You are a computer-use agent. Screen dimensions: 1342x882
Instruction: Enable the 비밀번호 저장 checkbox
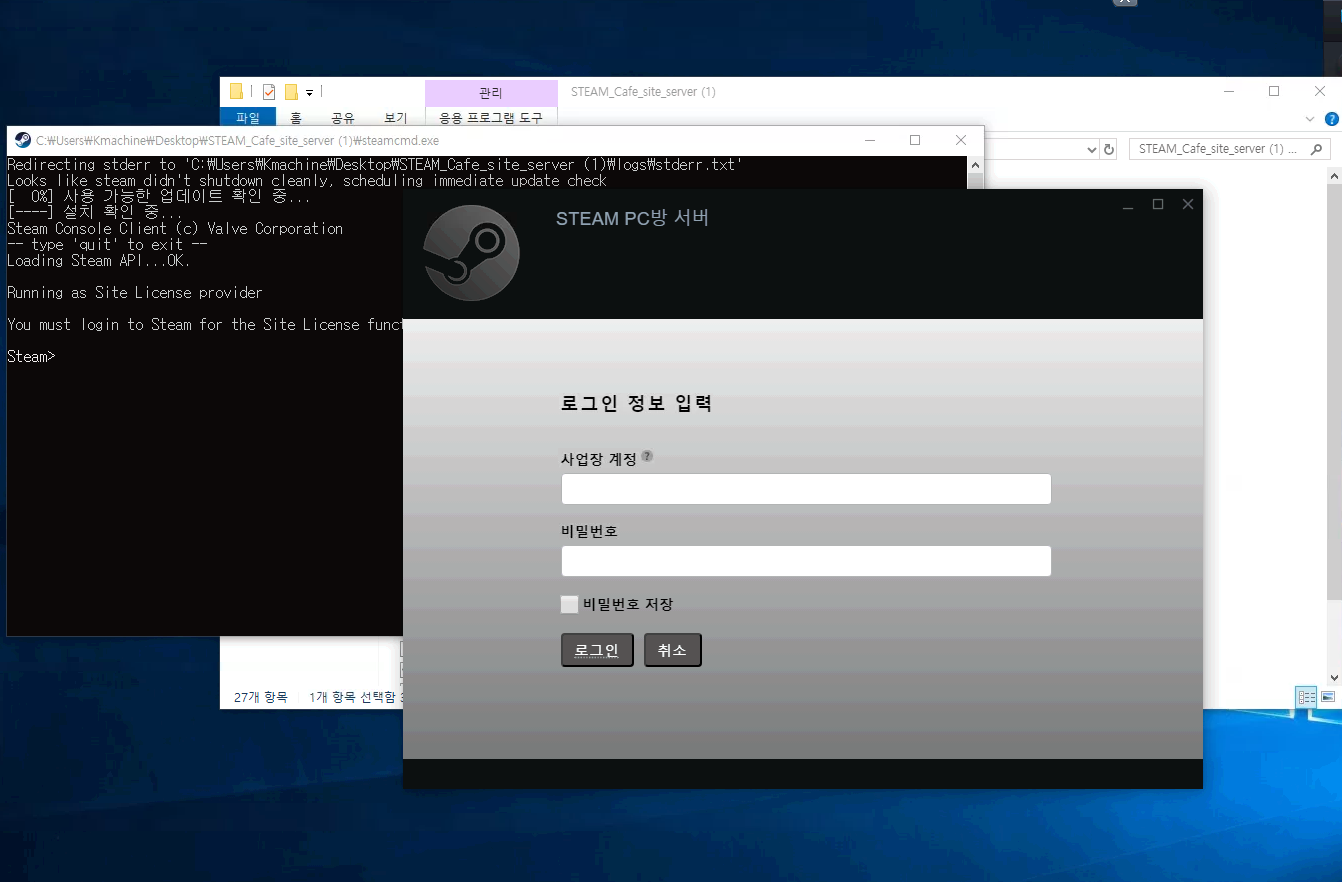coord(569,604)
